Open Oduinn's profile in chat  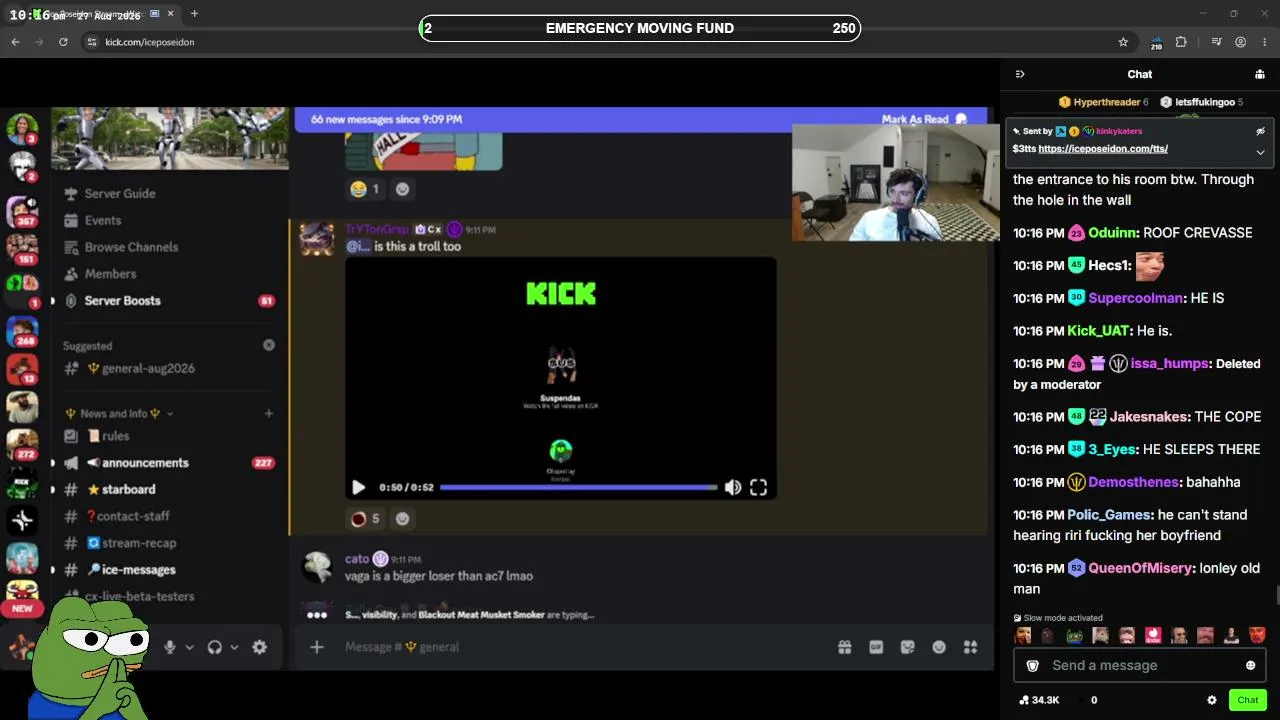click(x=1113, y=233)
